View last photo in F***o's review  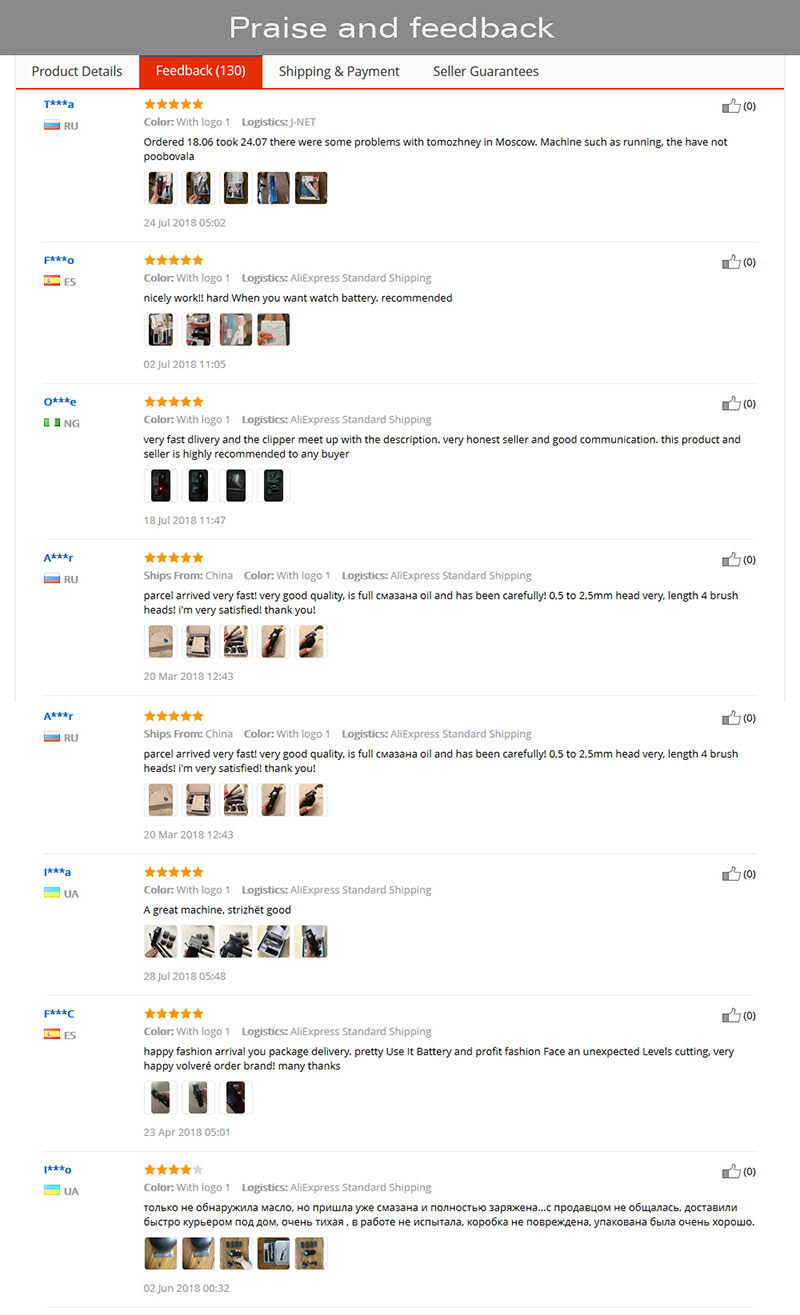(273, 329)
